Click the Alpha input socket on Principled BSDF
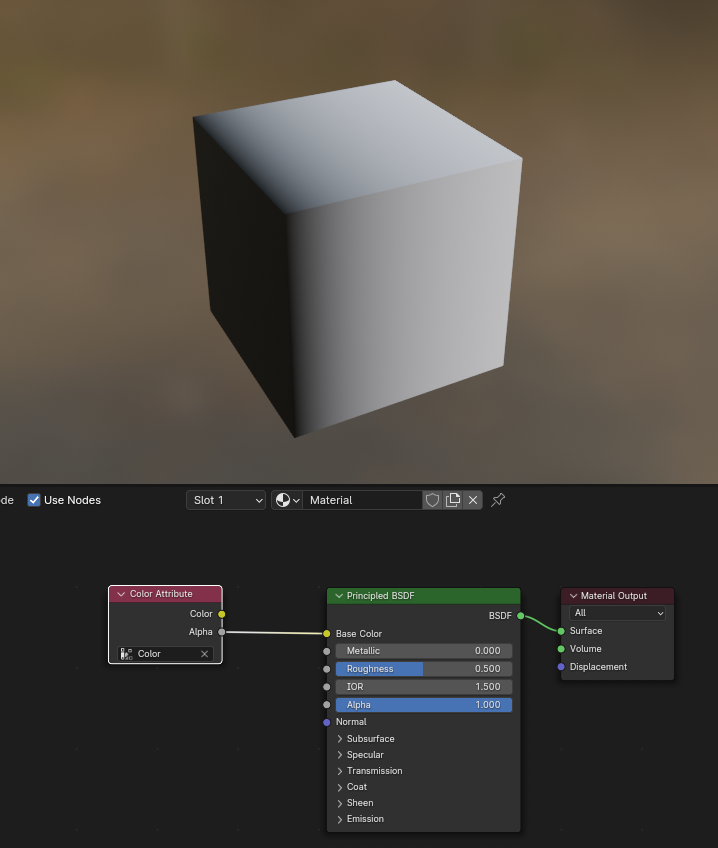 [327, 705]
